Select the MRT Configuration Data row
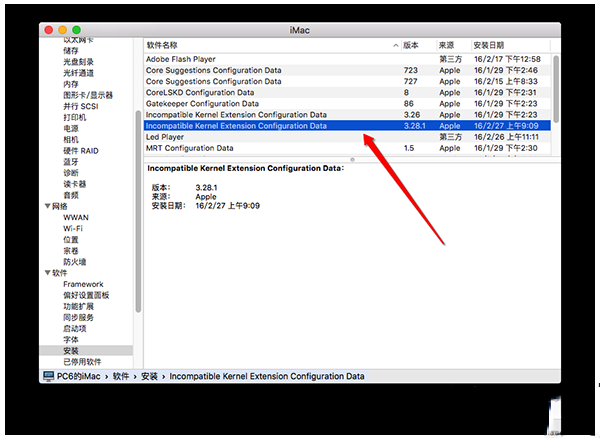600x439 pixels. click(x=347, y=148)
